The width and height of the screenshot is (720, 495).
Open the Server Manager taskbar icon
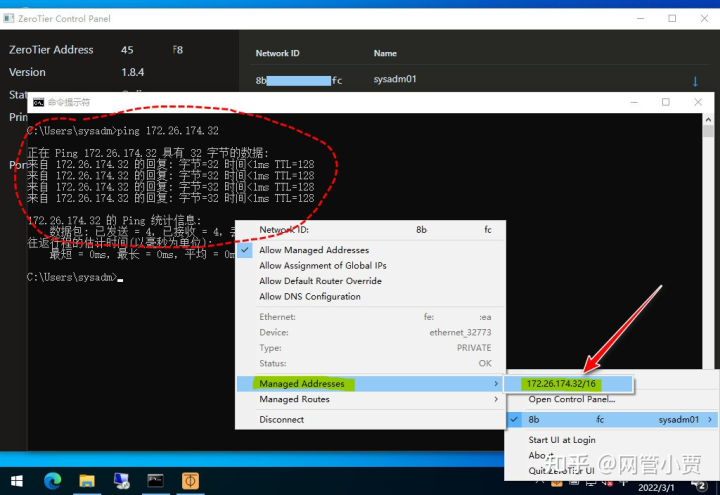pyautogui.click(x=122, y=481)
